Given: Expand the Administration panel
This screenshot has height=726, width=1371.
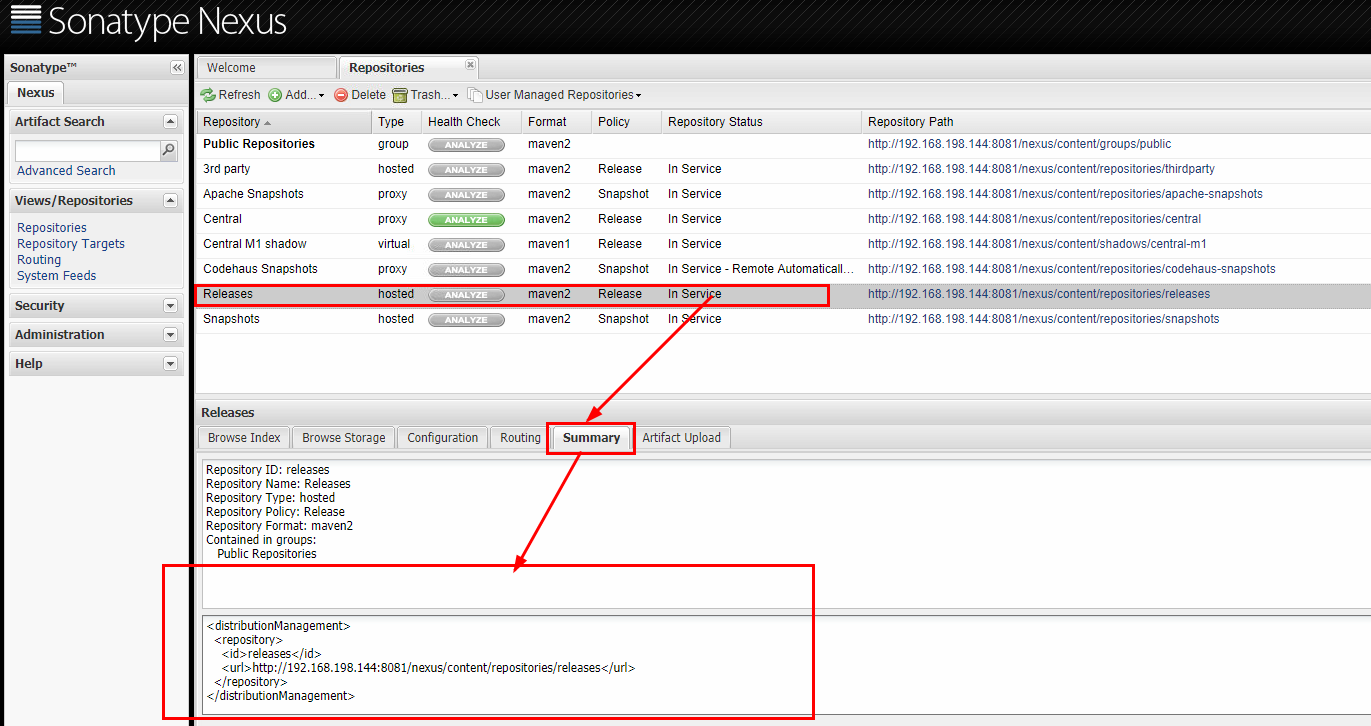Looking at the screenshot, I should point(170,335).
